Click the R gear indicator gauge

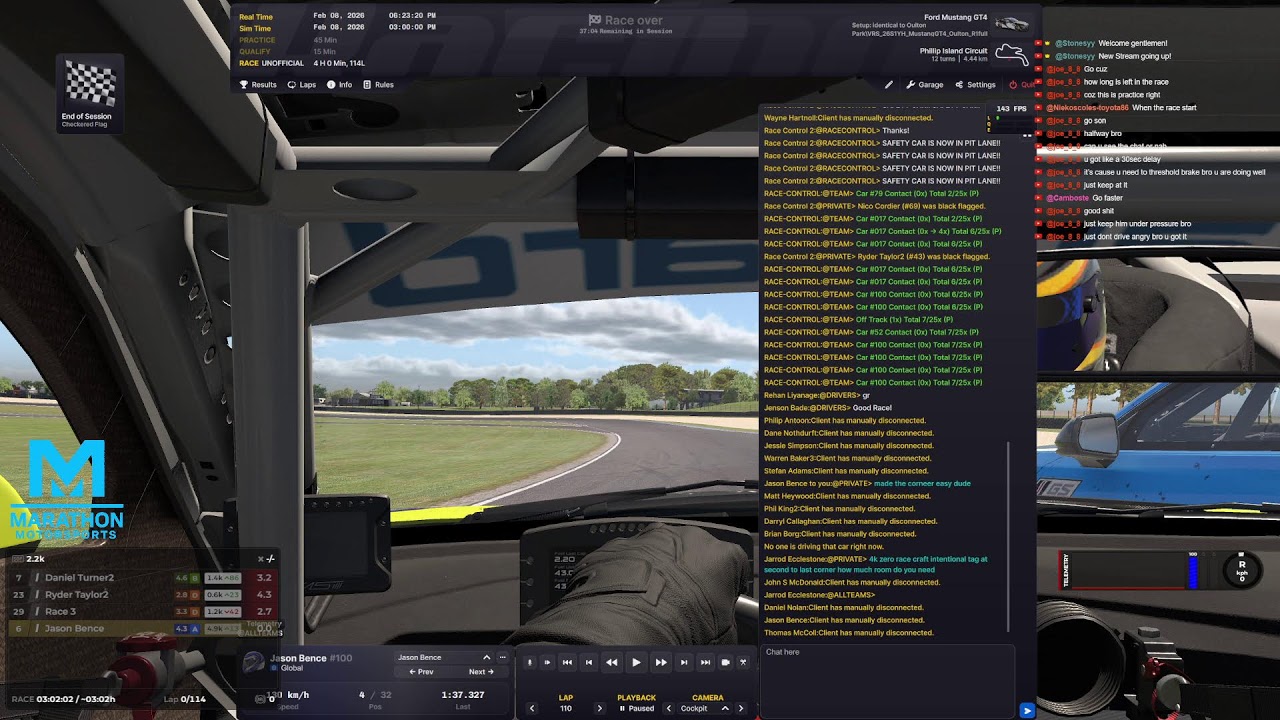(1242, 570)
